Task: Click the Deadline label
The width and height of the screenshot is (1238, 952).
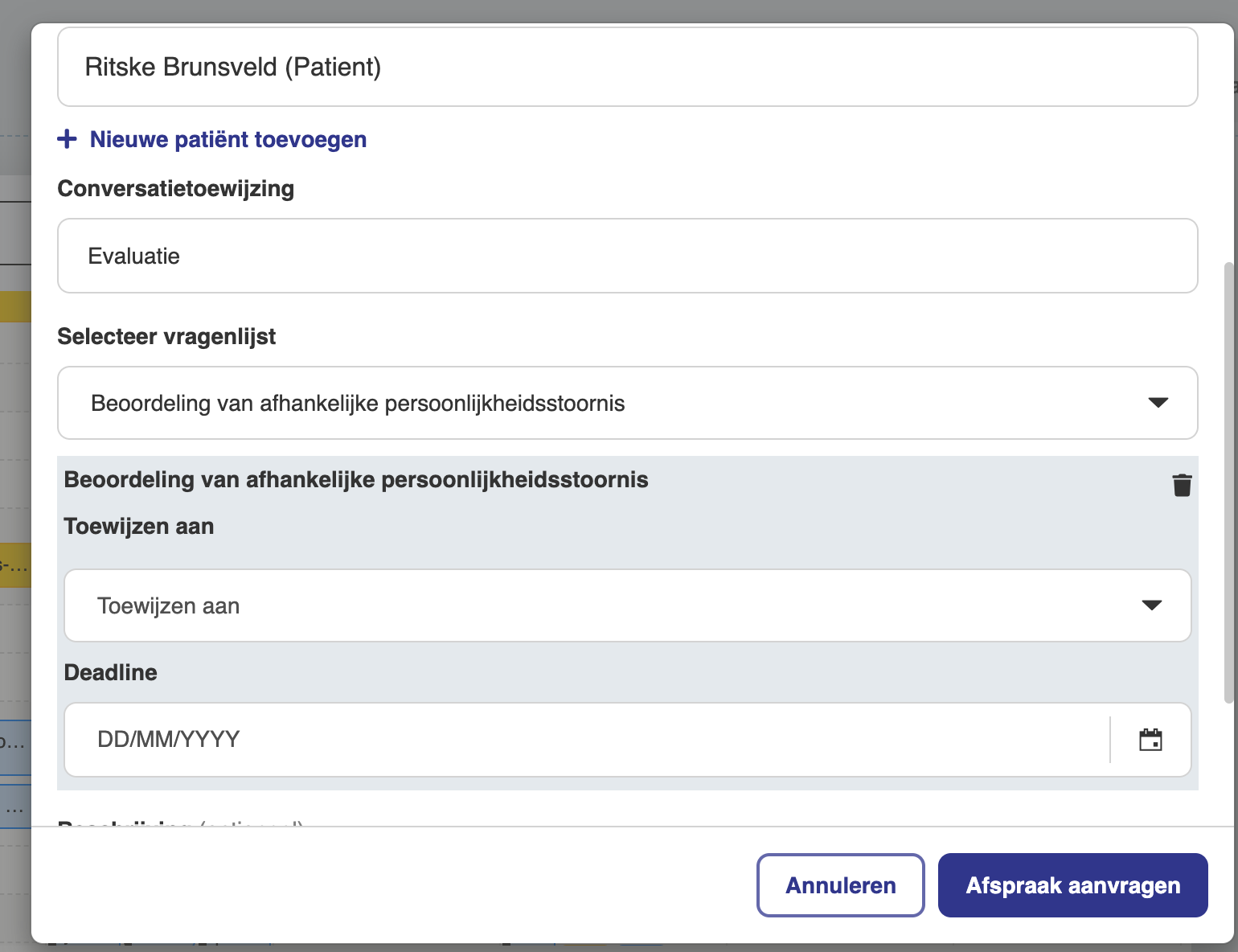Action: [111, 672]
